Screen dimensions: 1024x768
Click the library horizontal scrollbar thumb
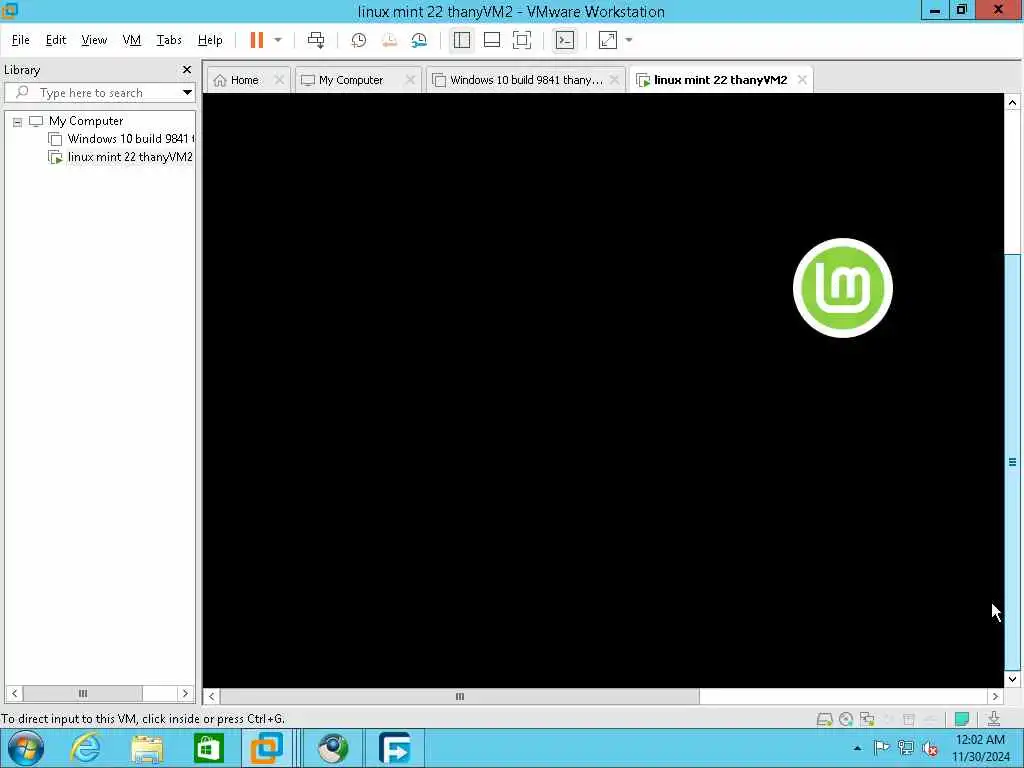pos(83,694)
